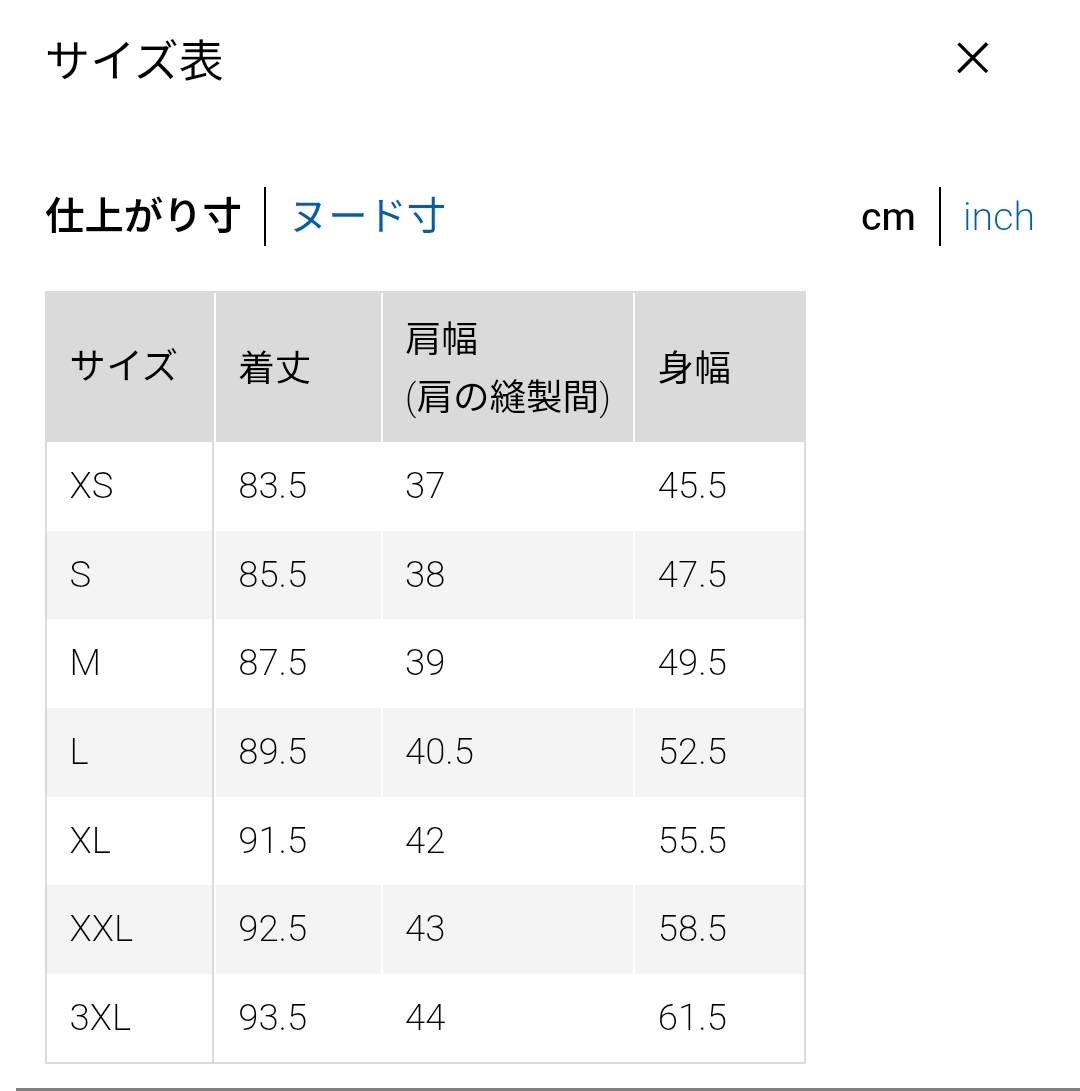Click the 肩幅 (肩の縫製間) column header

(x=507, y=367)
